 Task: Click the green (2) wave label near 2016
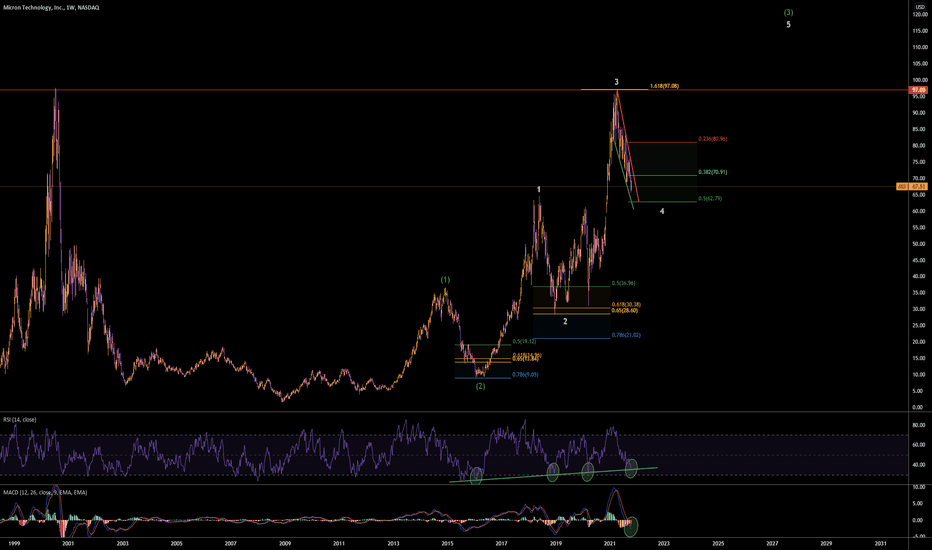click(480, 386)
